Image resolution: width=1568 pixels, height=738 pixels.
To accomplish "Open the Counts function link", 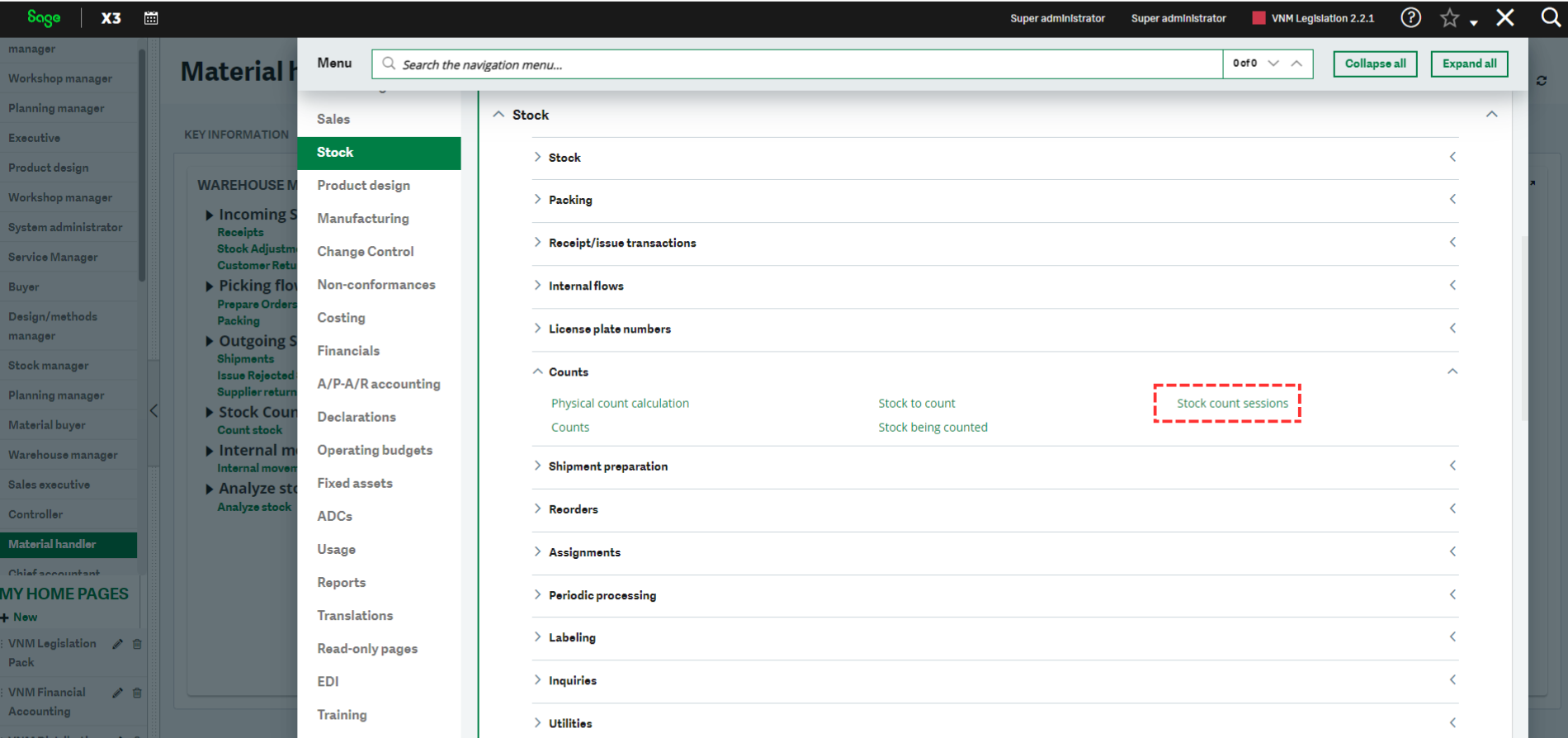I will click(570, 427).
